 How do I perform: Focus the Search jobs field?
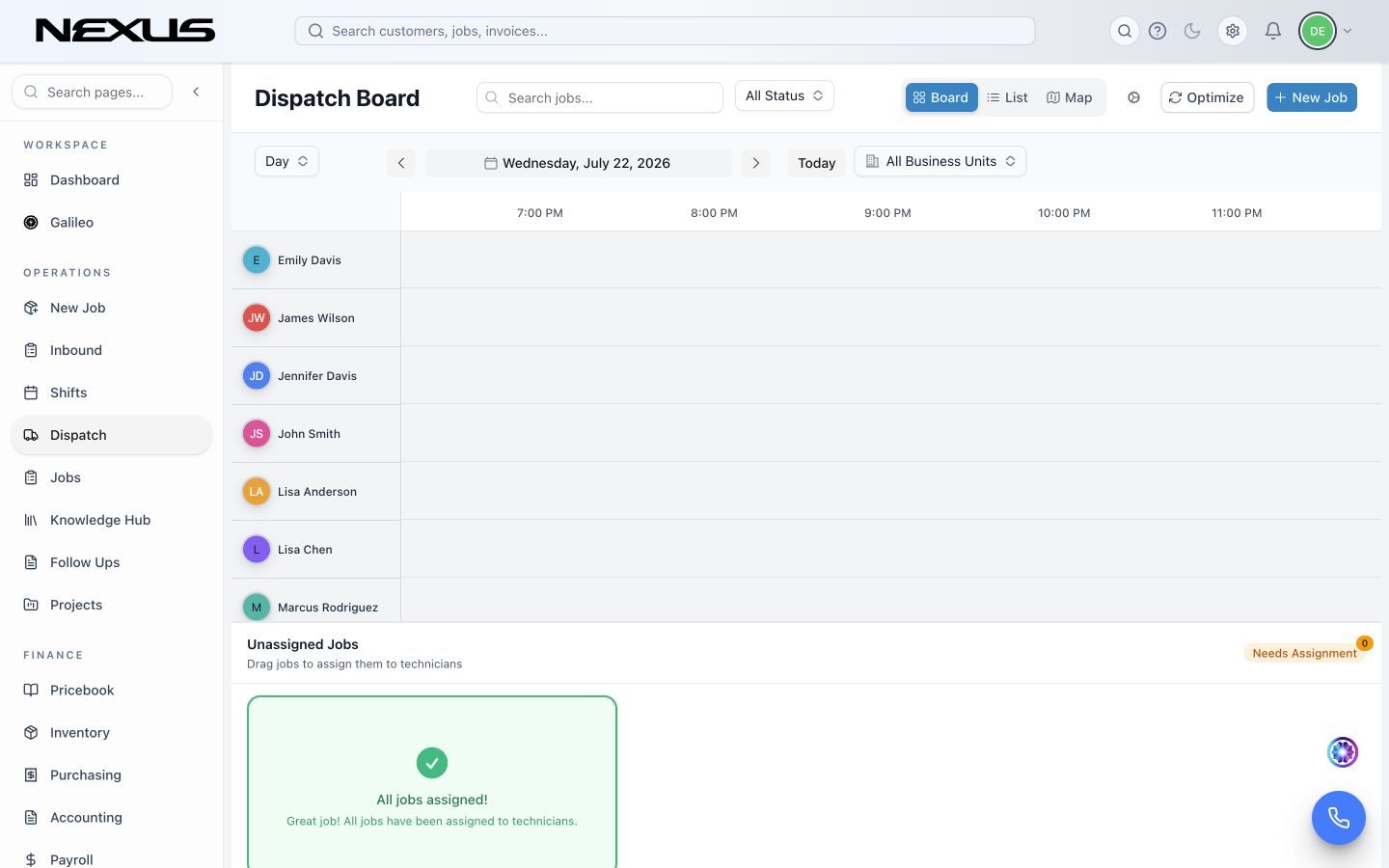600,97
